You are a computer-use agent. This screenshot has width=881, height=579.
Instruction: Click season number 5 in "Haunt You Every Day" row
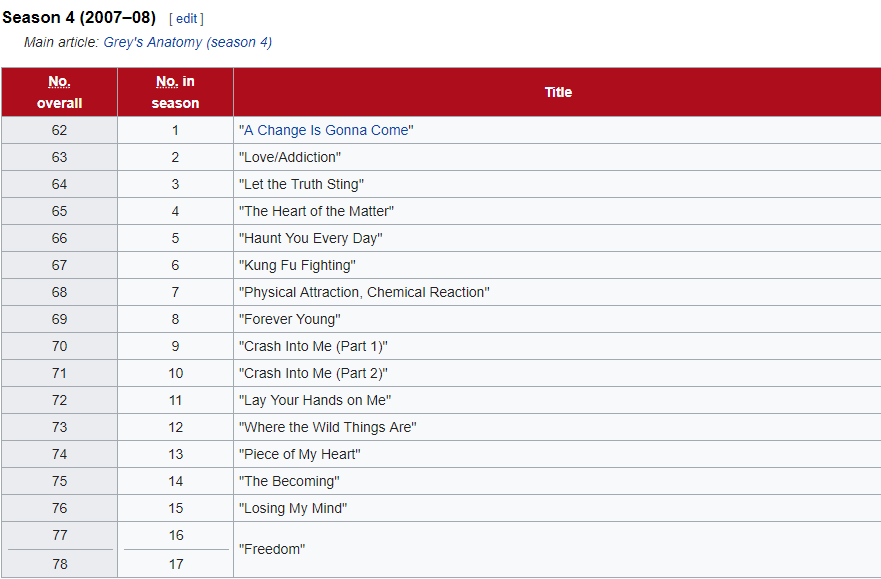(x=175, y=238)
